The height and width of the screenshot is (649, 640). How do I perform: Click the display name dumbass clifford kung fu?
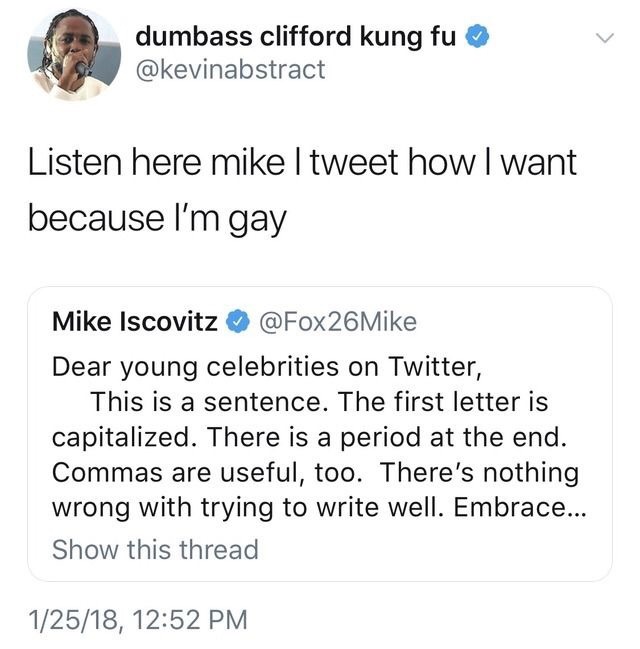click(296, 38)
